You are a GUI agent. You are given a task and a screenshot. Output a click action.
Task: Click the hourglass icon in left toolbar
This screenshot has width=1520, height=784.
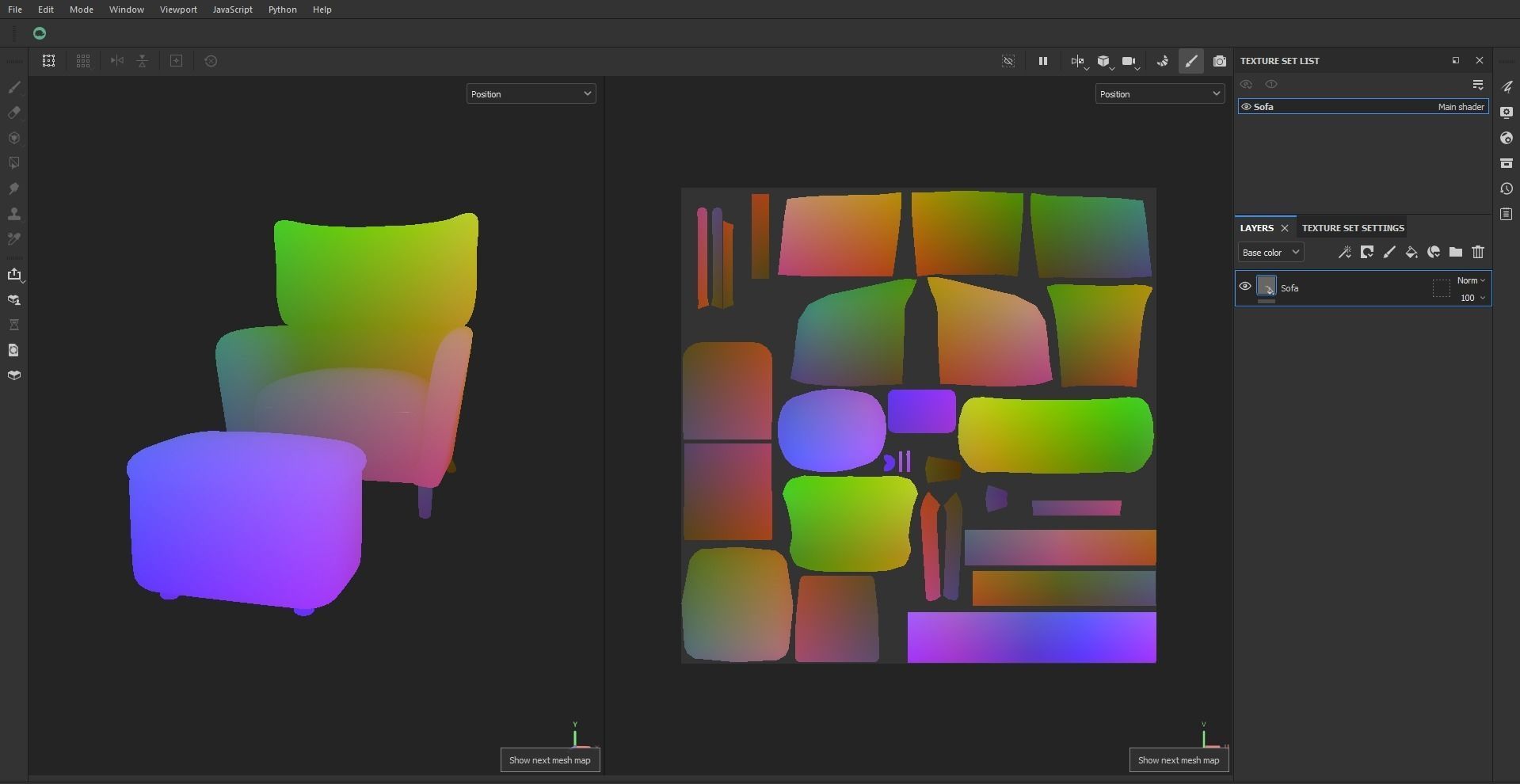tap(14, 325)
